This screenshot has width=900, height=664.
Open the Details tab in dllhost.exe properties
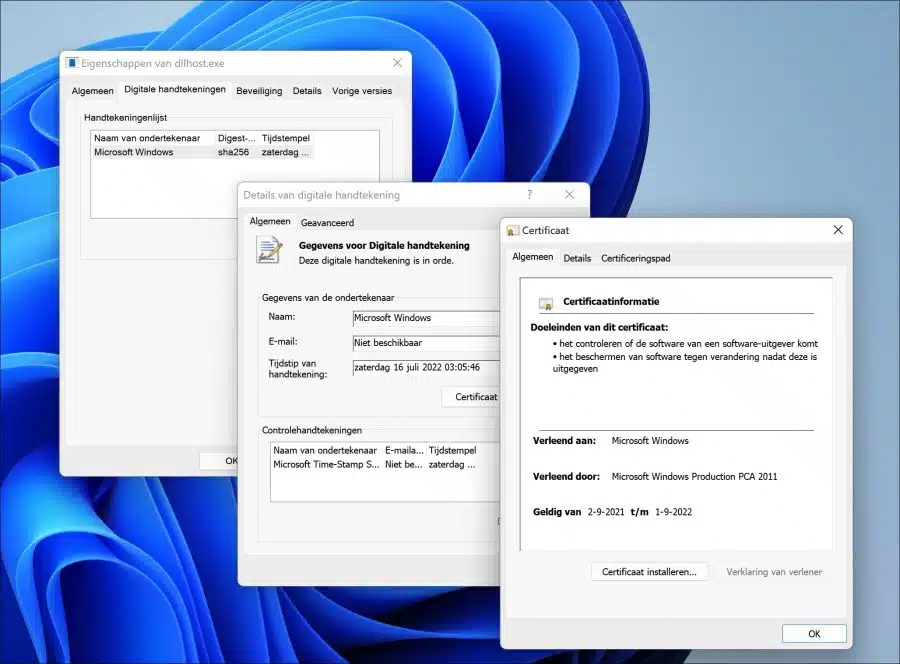coord(307,91)
